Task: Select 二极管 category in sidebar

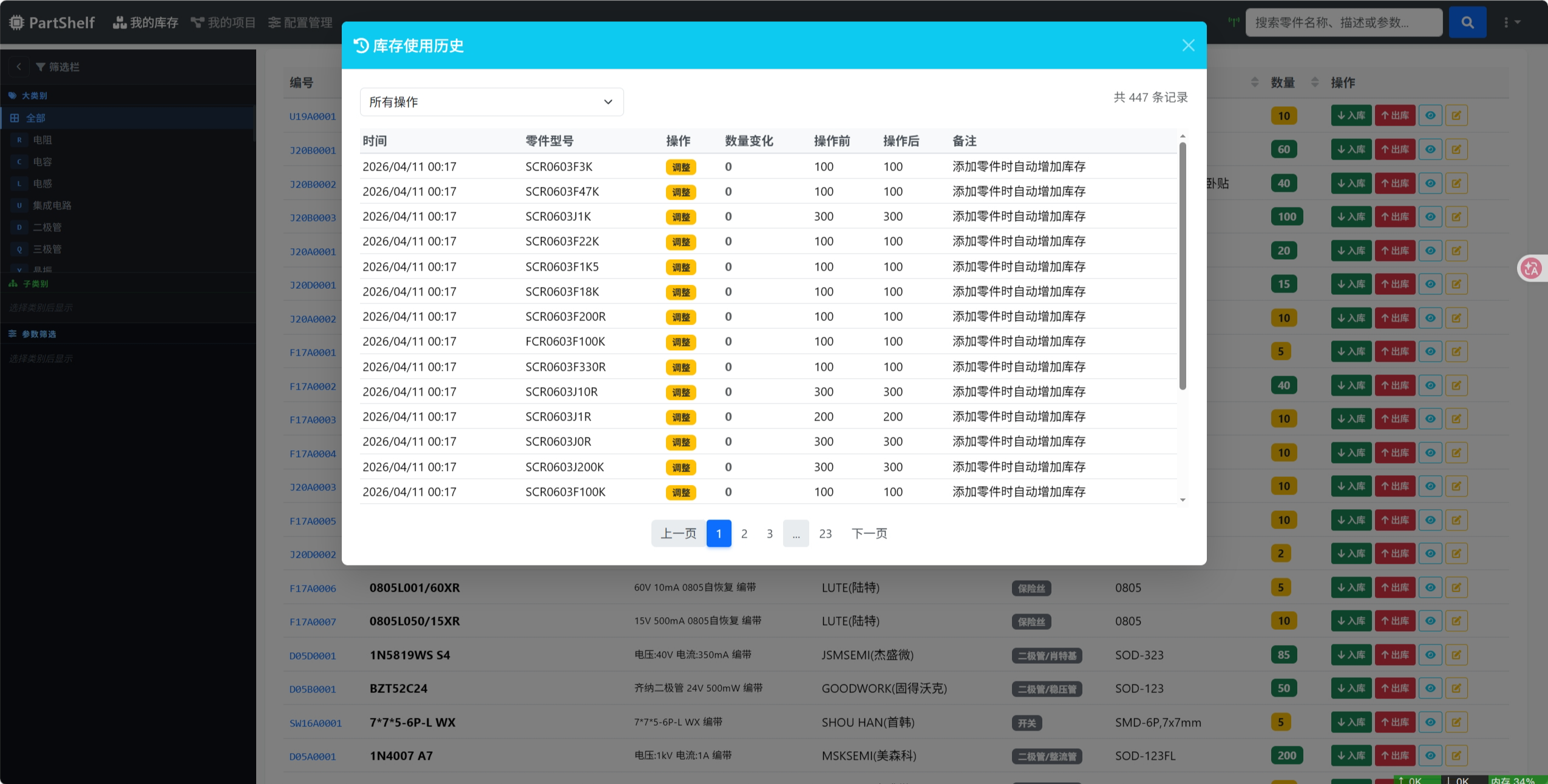Action: 127,227
